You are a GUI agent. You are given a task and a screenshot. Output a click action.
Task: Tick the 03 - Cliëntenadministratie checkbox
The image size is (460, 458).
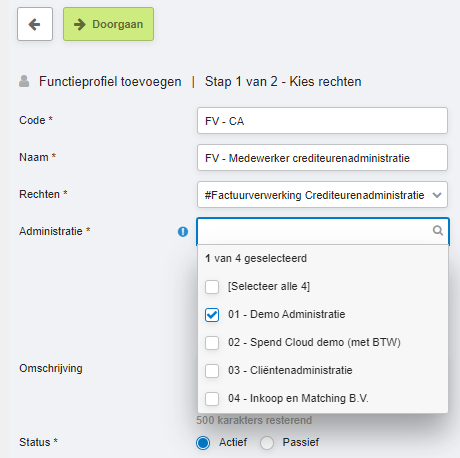point(212,370)
